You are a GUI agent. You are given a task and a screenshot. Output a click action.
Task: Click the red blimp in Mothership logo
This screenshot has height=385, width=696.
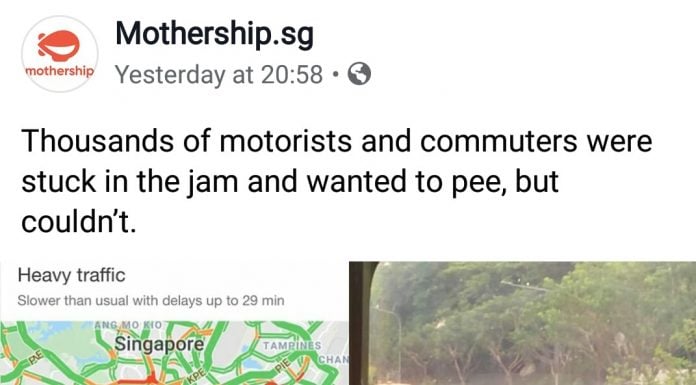click(59, 46)
